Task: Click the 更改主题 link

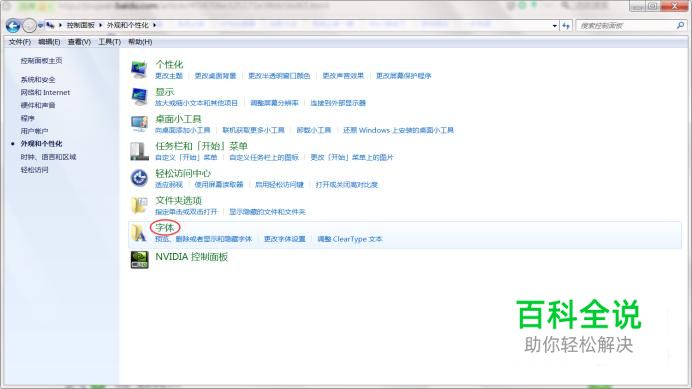Action: click(x=169, y=76)
